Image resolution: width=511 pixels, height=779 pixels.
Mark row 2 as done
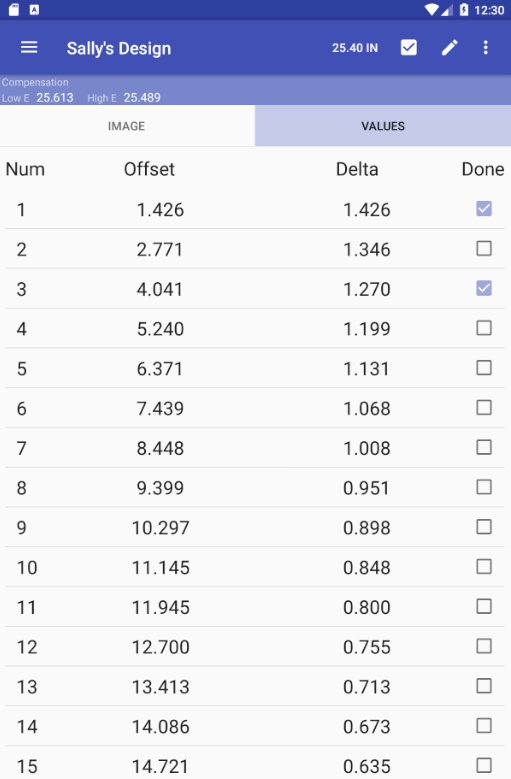[x=484, y=248]
